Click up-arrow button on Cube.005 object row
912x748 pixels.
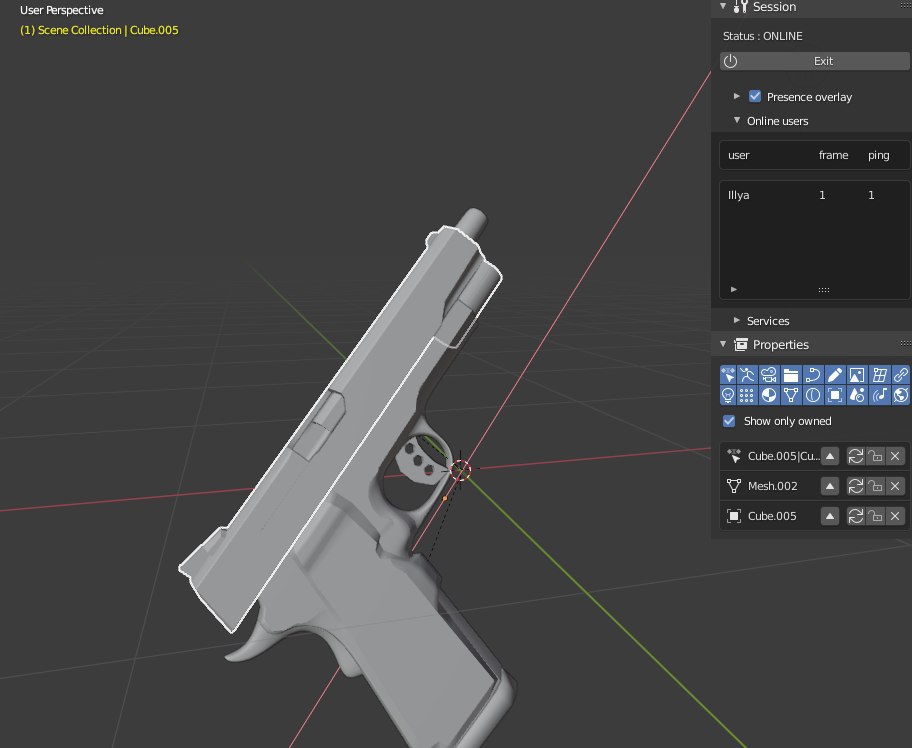click(830, 516)
